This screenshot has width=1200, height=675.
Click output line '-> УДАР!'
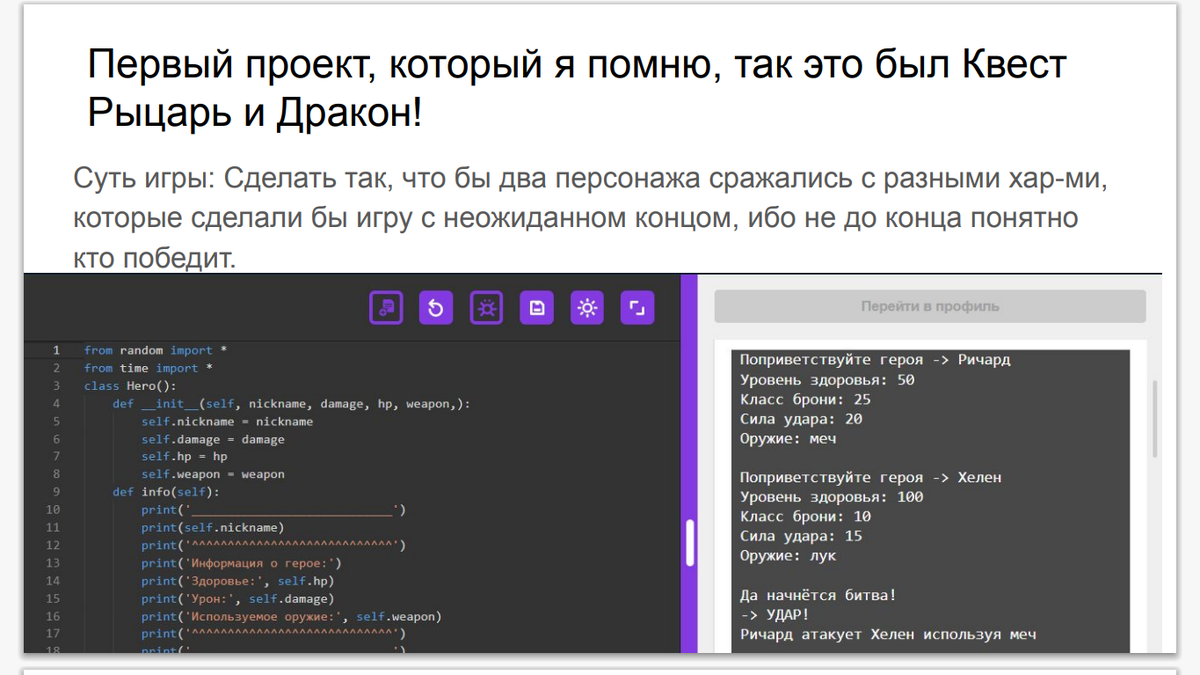pyautogui.click(x=775, y=614)
